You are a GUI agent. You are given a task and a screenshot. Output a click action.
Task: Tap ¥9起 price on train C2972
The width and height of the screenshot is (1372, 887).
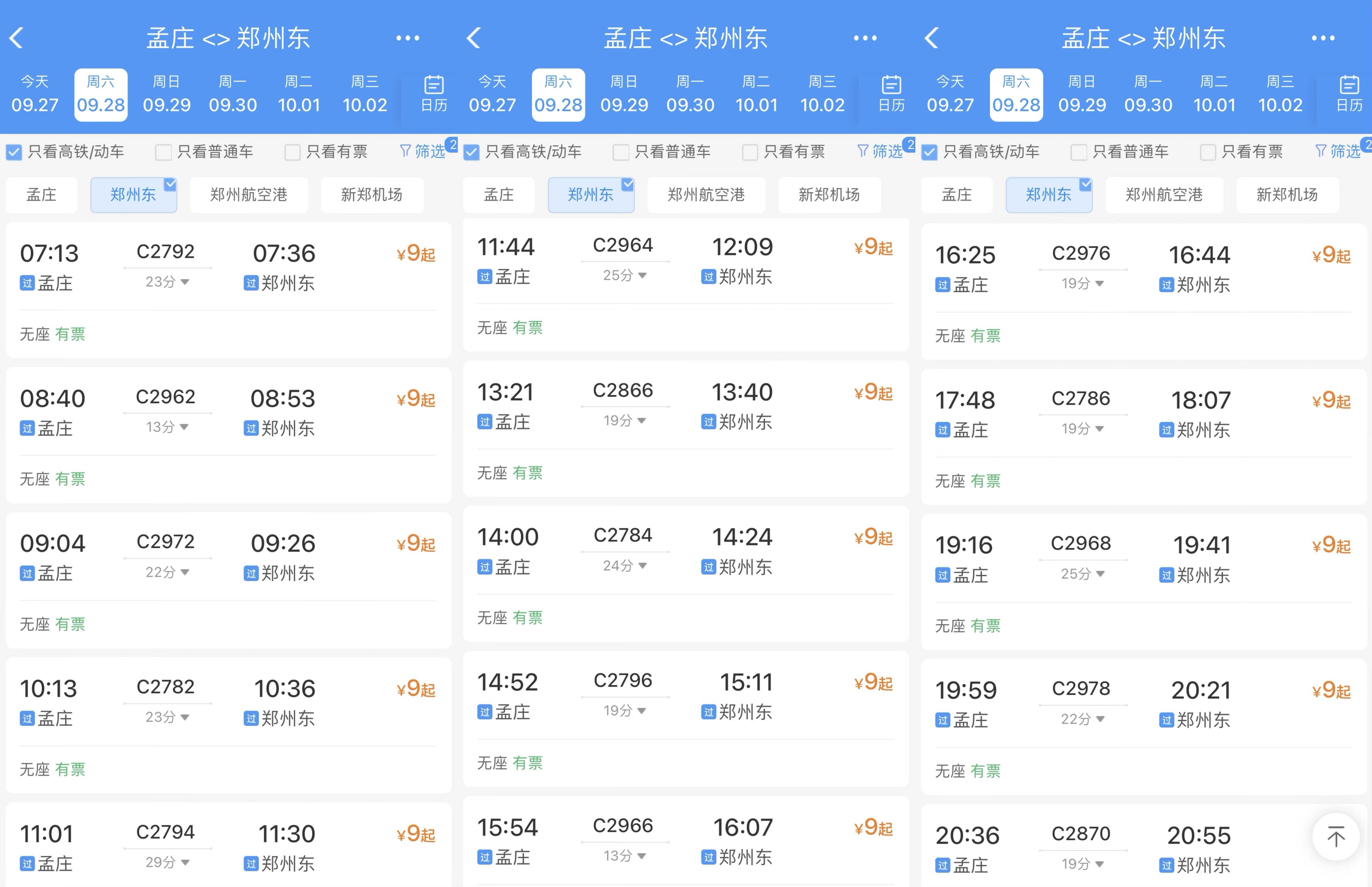point(416,544)
